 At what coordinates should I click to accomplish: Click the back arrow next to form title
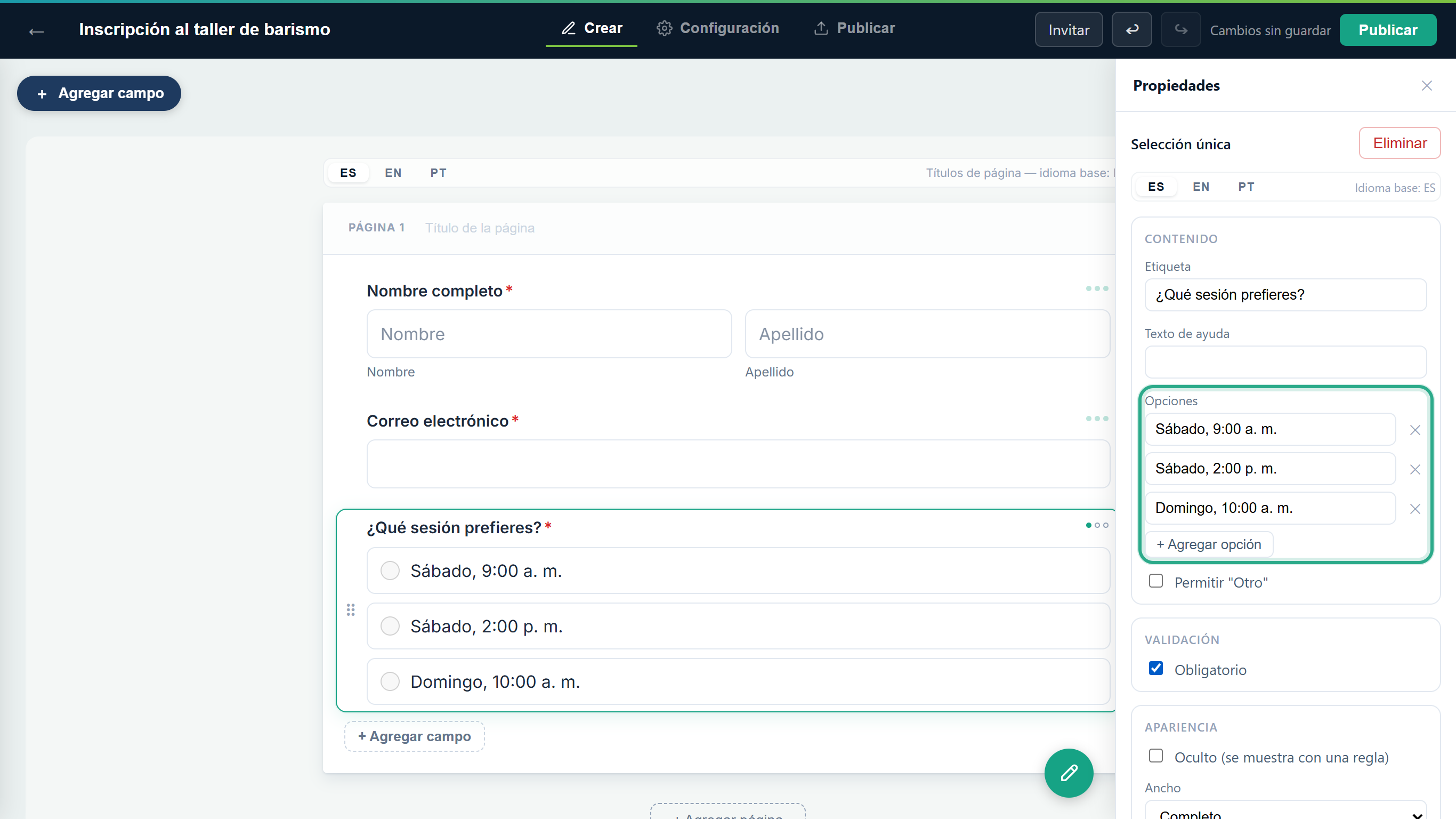point(37,31)
